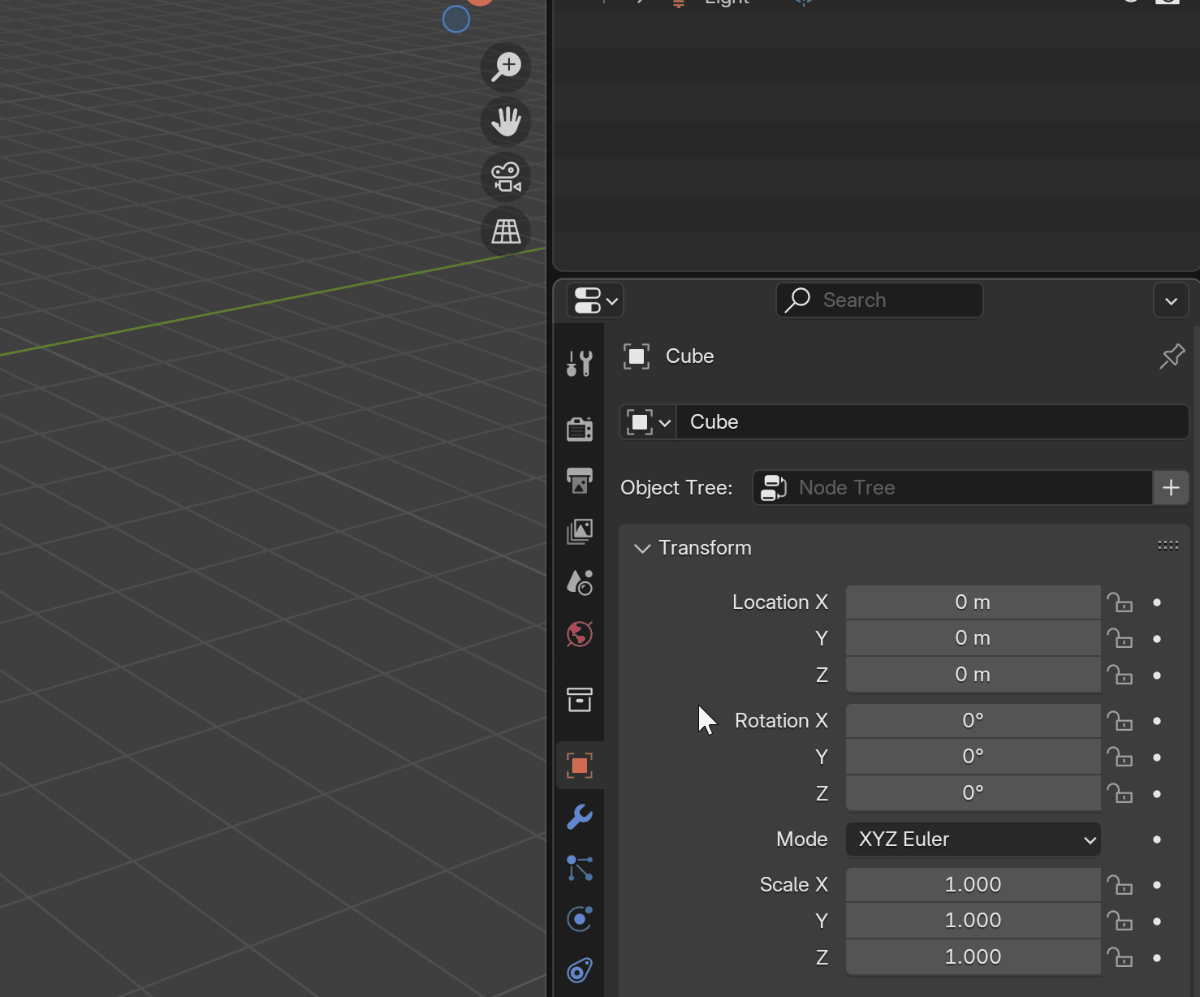The height and width of the screenshot is (997, 1200).
Task: Pin the properties context with the pin icon
Action: click(x=1172, y=356)
